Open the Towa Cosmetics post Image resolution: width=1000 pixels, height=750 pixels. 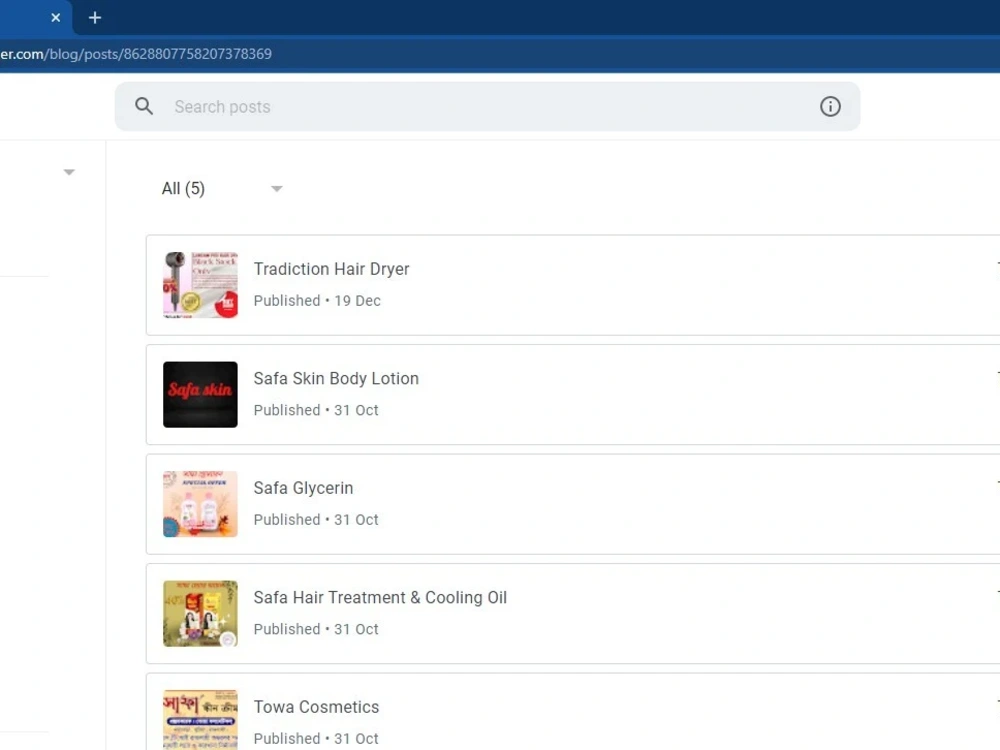click(316, 707)
